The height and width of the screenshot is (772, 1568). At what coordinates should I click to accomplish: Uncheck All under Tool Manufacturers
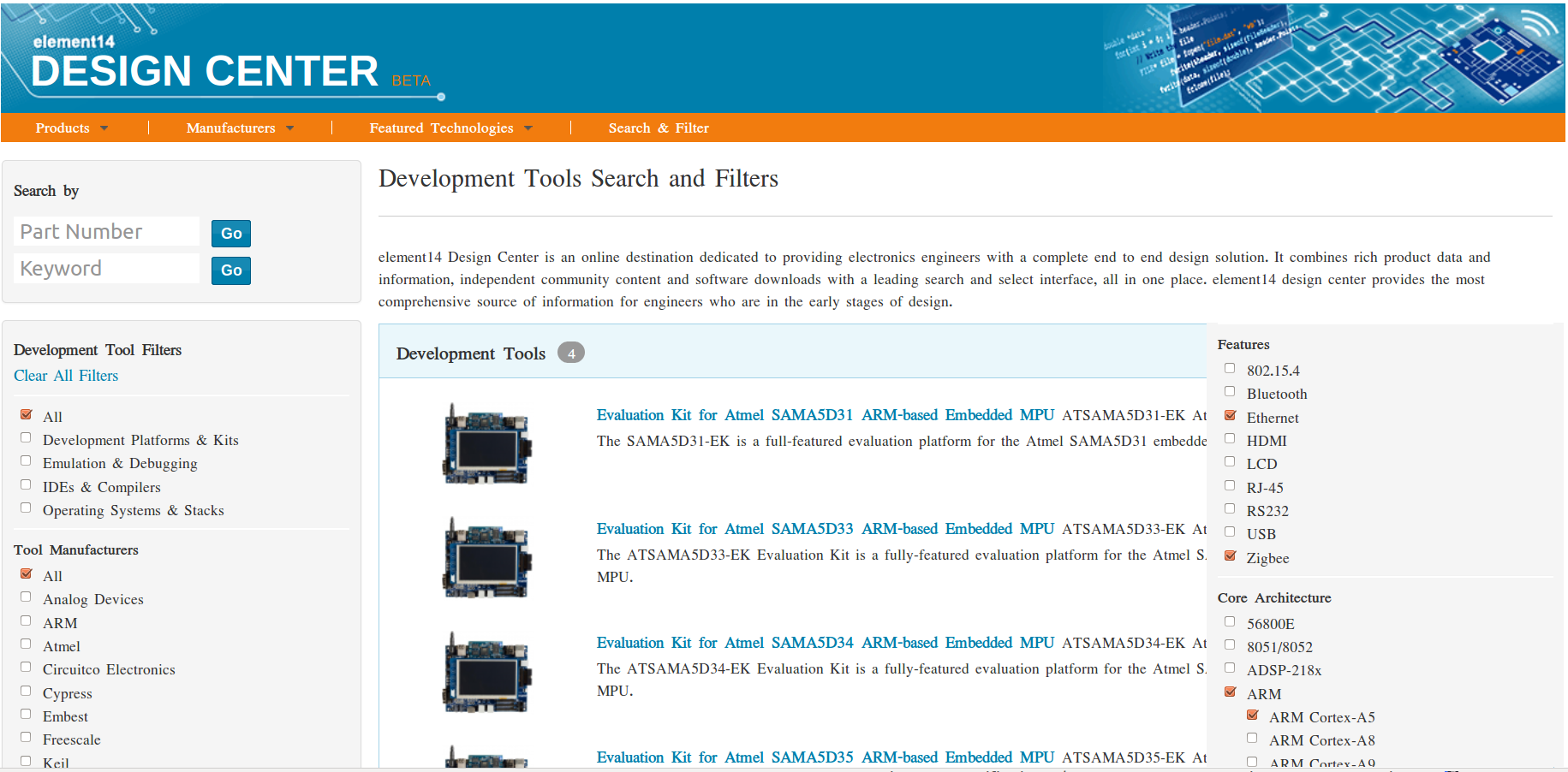27,574
